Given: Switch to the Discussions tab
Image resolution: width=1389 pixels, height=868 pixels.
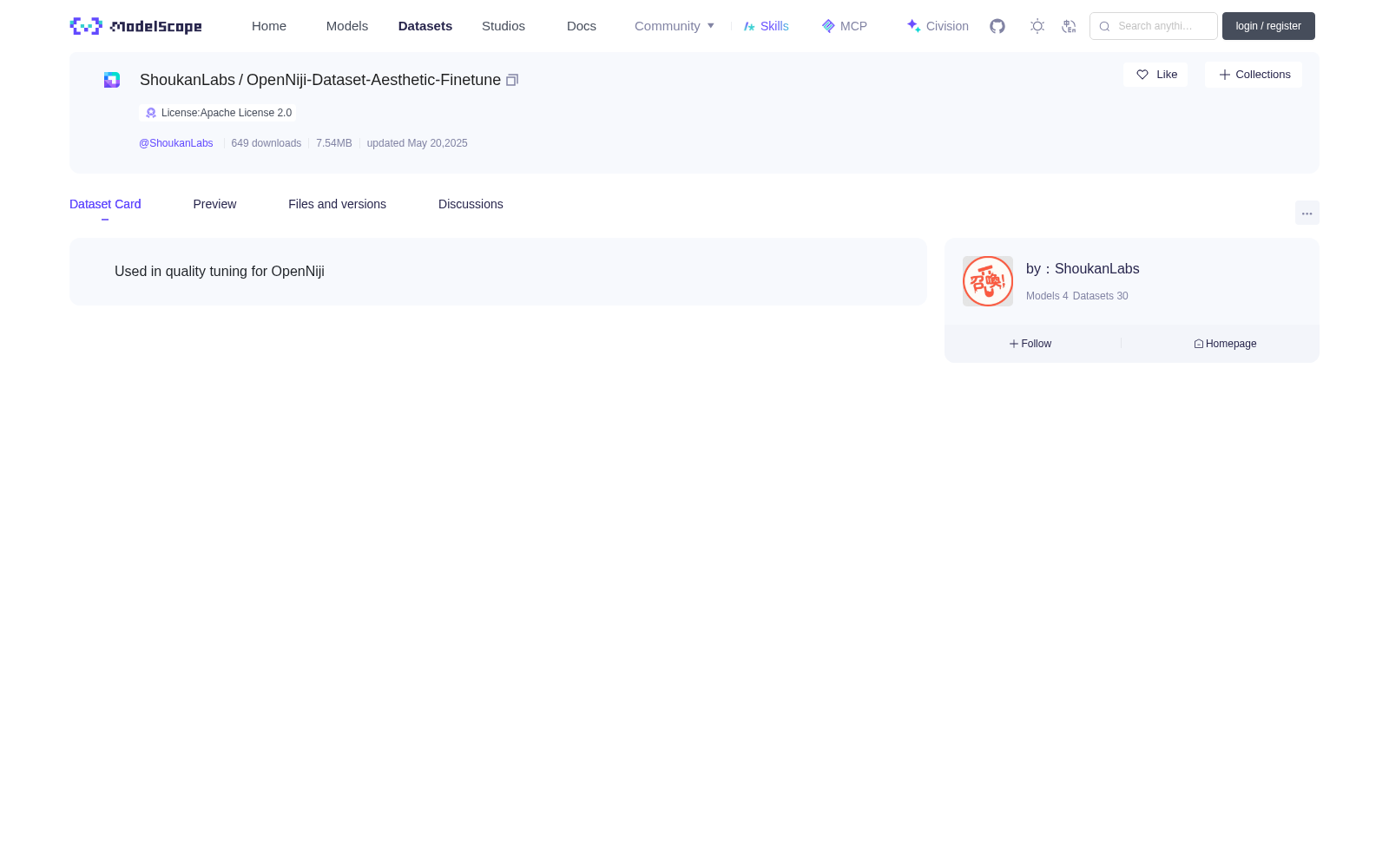Looking at the screenshot, I should coord(471,204).
